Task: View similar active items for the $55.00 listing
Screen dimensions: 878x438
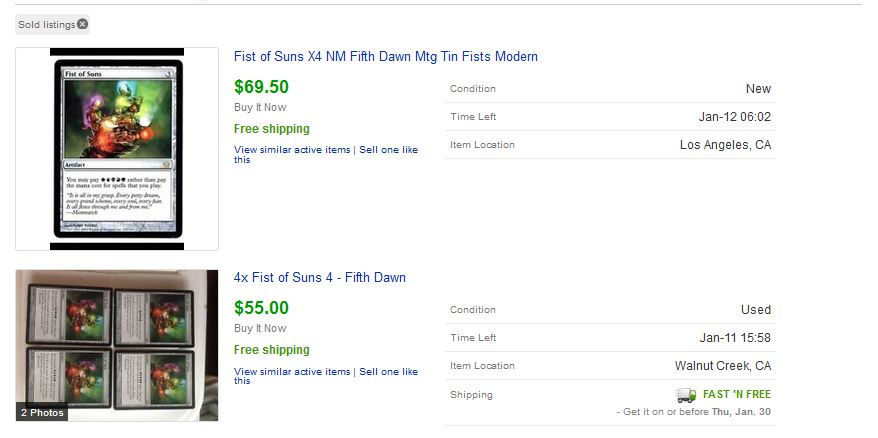Action: pos(292,372)
